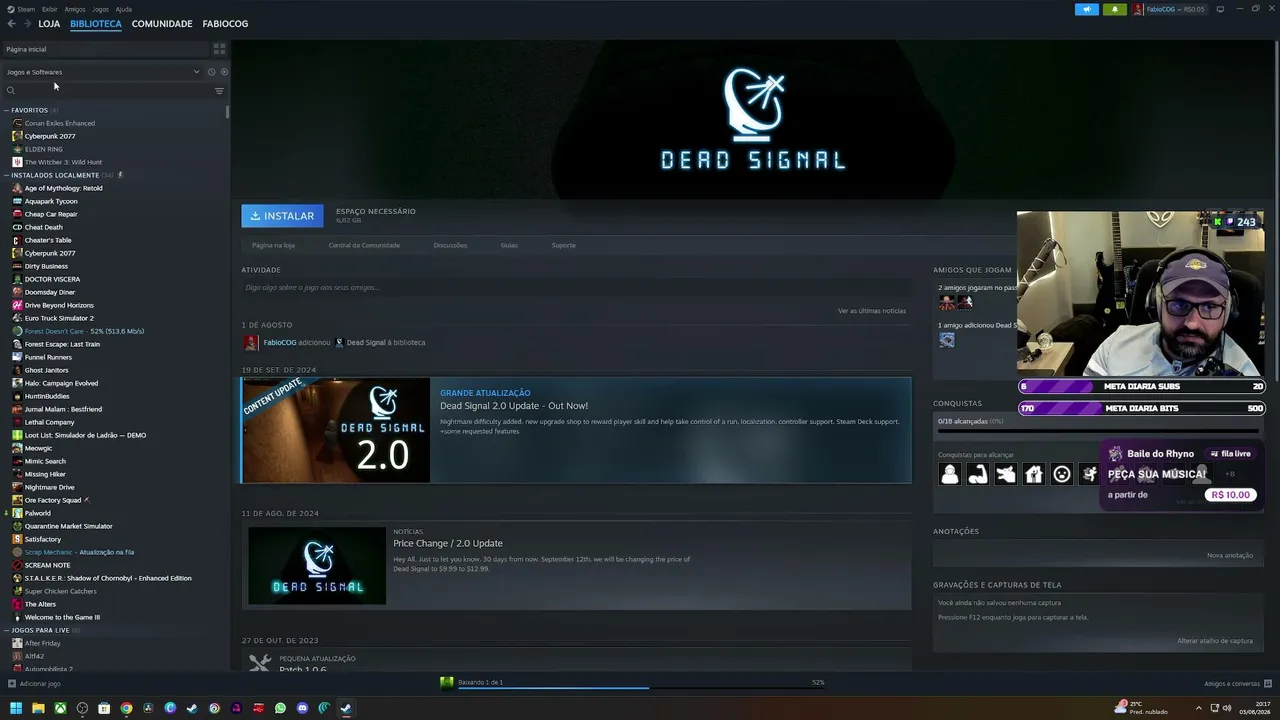Screen dimensions: 1280x720
Task: Open the Amigos menu
Action: 75,9
